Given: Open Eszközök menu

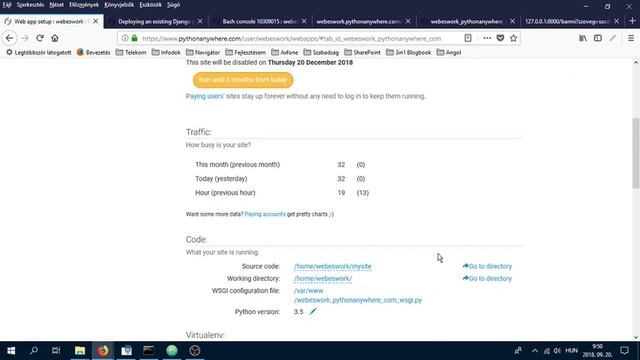Looking at the screenshot, I should click(150, 5).
